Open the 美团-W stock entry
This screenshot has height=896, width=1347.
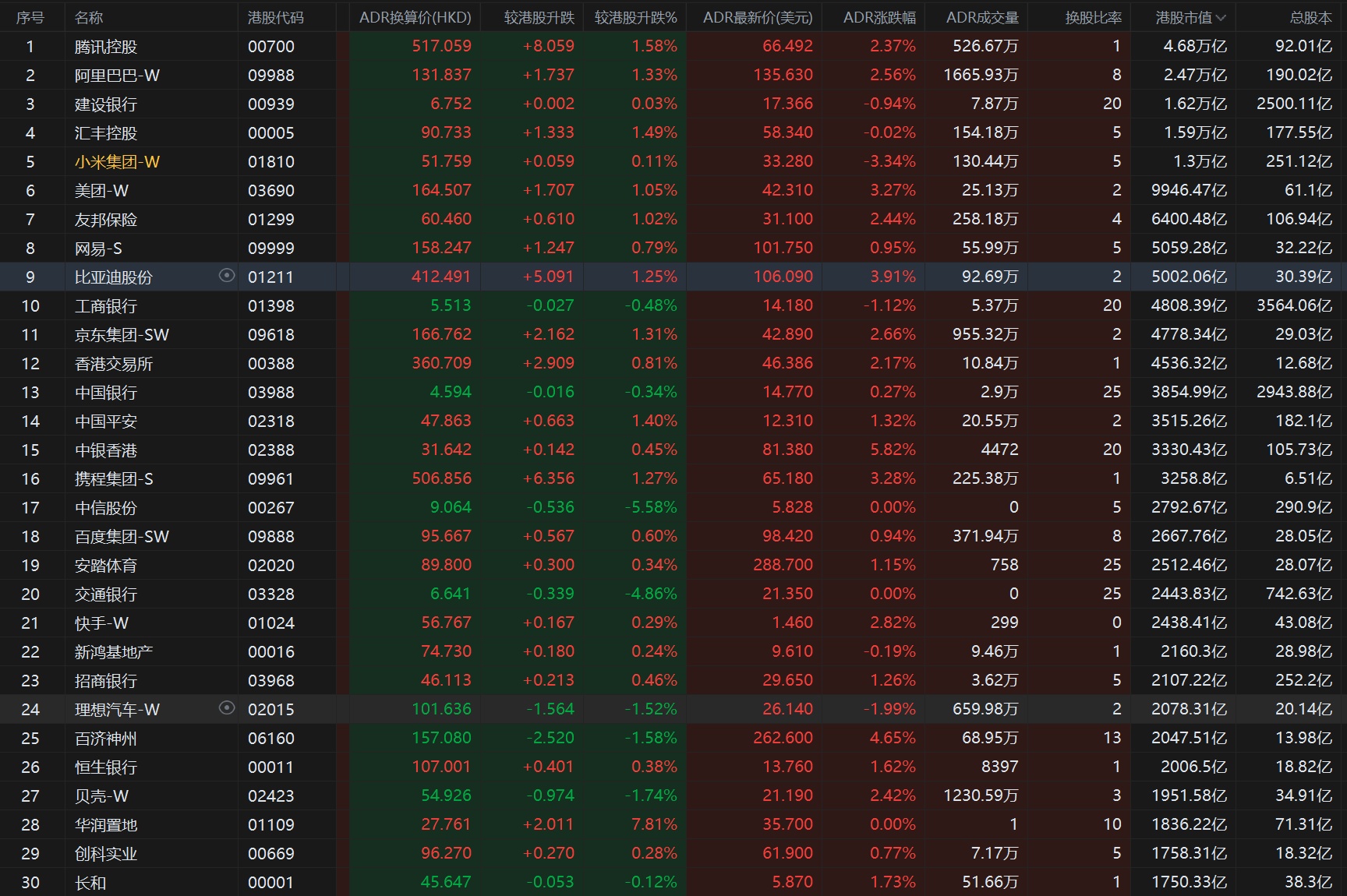tap(101, 191)
